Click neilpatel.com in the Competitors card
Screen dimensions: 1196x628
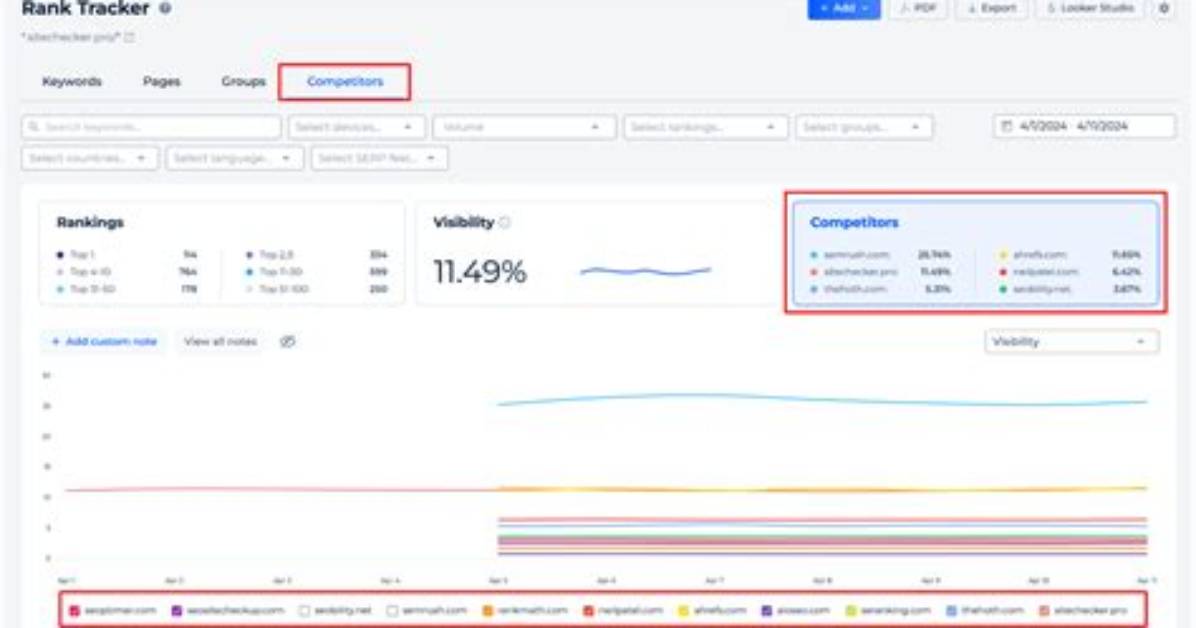tap(1045, 272)
